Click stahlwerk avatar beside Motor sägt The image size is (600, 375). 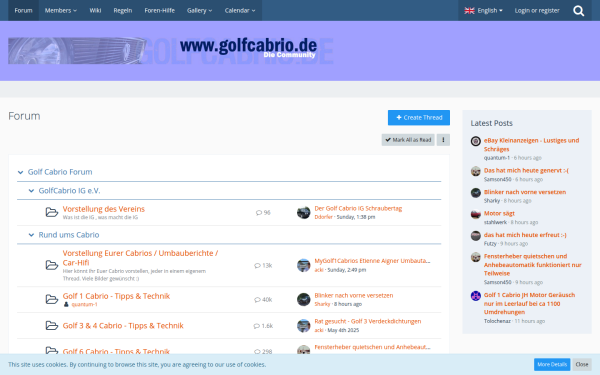point(476,214)
